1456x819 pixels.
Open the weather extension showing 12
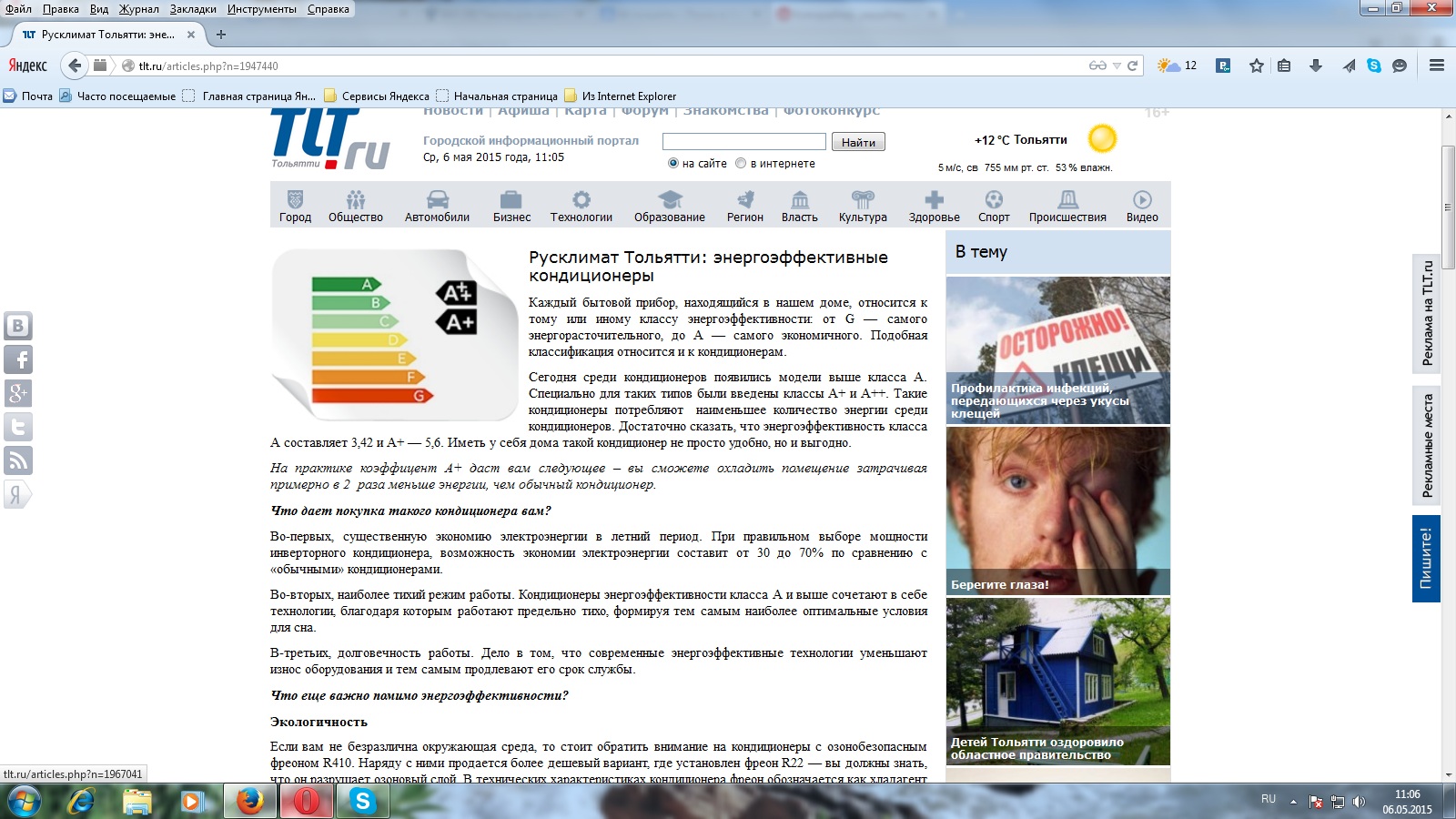click(1177, 66)
